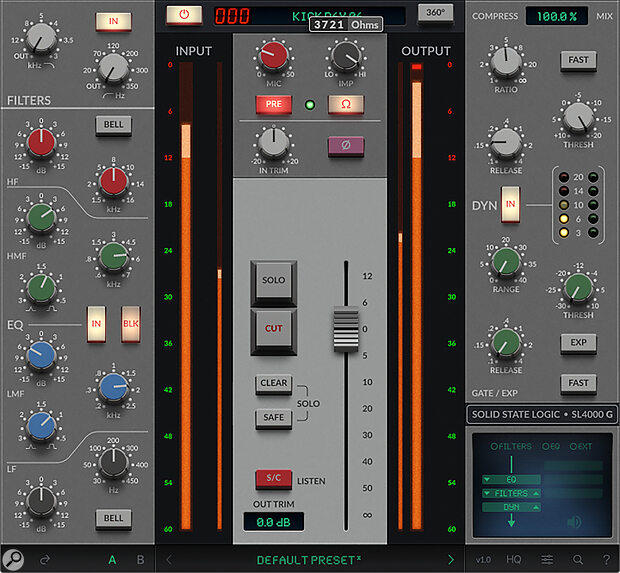Screen dimensions: 620x573
Task: Click the blue LMF gain knob
Action: tap(41, 355)
